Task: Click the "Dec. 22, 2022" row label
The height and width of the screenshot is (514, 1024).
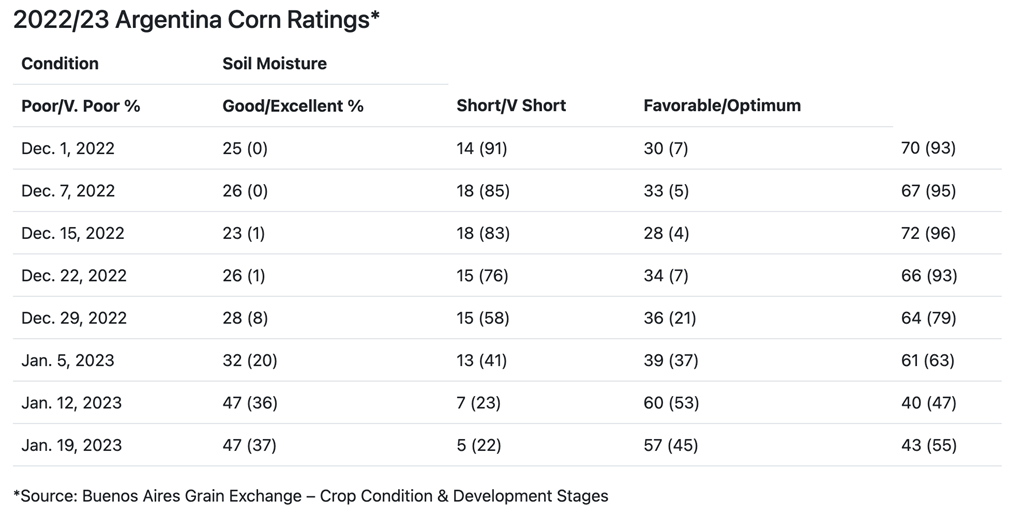Action: pyautogui.click(x=74, y=275)
